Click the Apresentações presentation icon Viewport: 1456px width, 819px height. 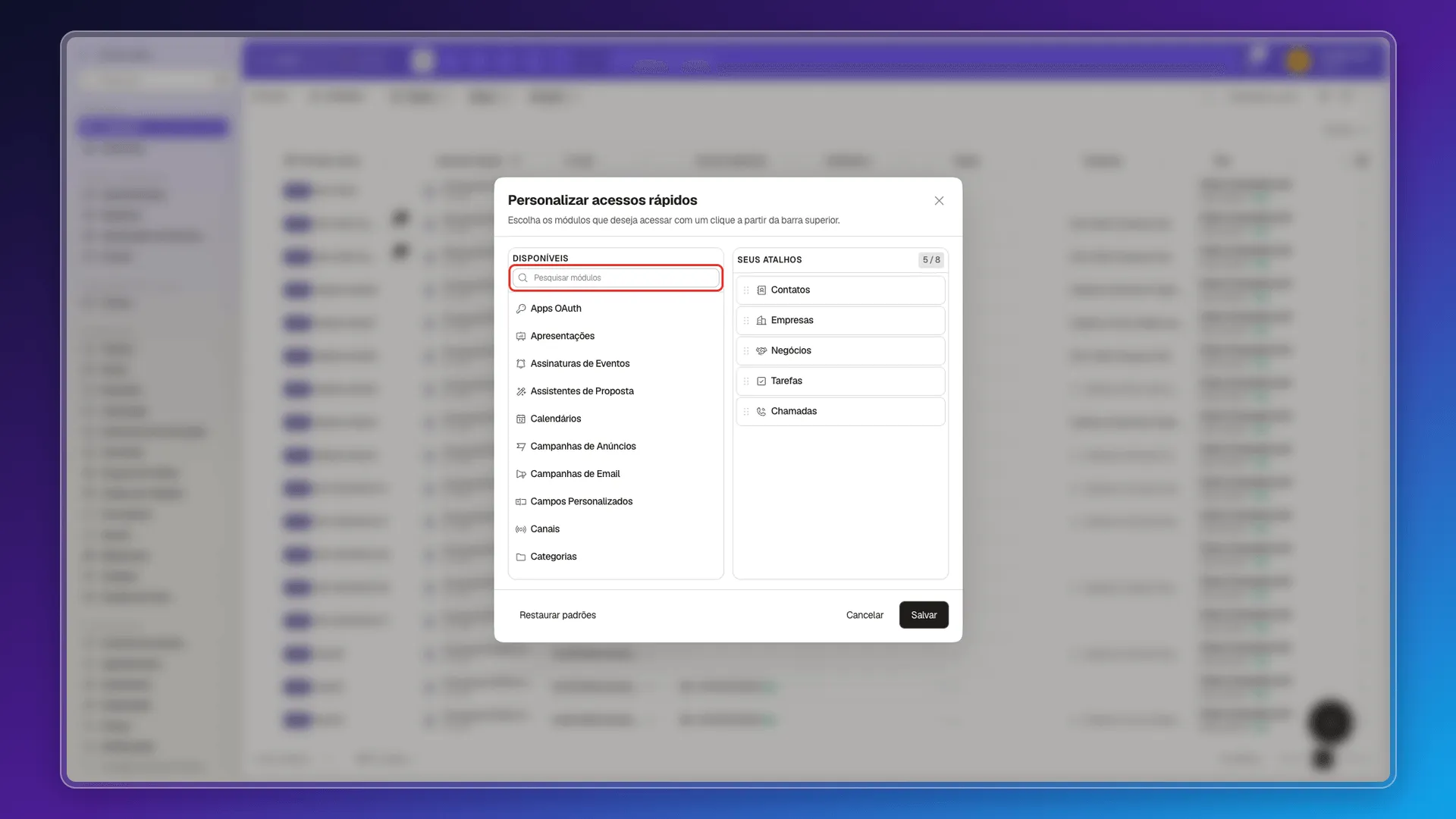tap(521, 336)
